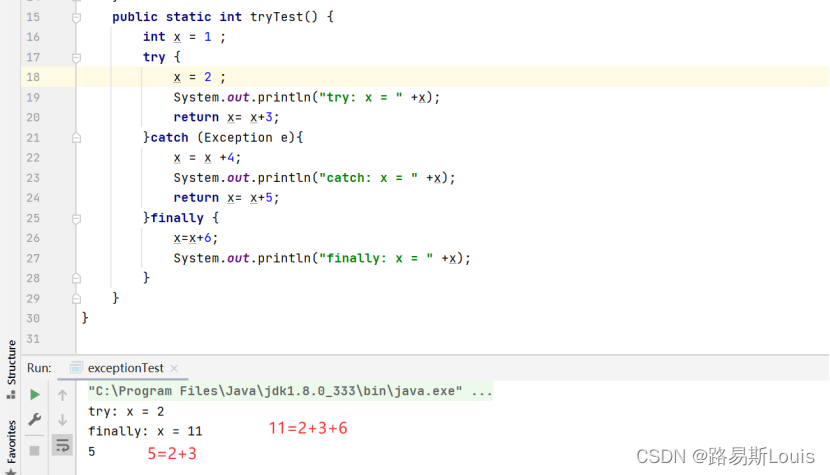Stop the process with the stop icon
Image resolution: width=830 pixels, height=475 pixels.
(x=34, y=451)
